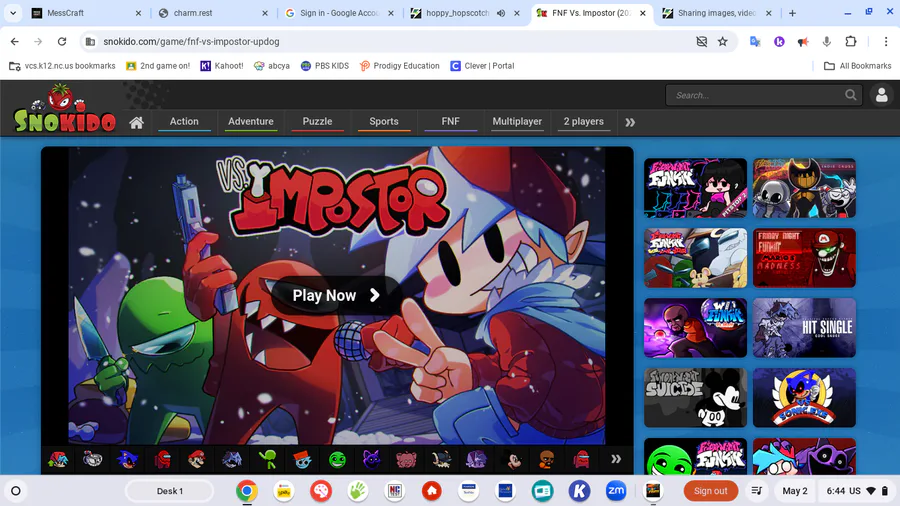The height and width of the screenshot is (506, 900).
Task: Expand more categories with double chevron
Action: 630,122
